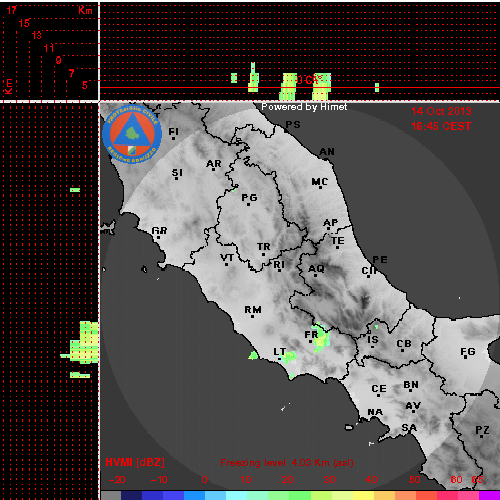This screenshot has height=500, width=500.
Task: Select the PE city label
Action: pos(380,260)
